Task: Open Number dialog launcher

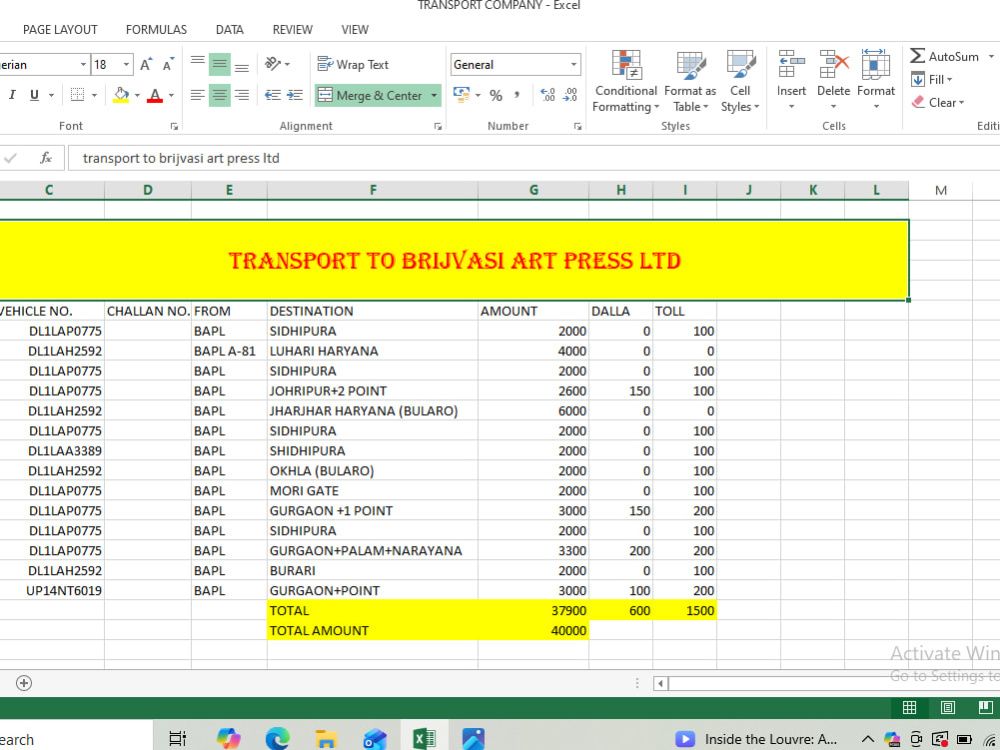Action: pos(577,126)
